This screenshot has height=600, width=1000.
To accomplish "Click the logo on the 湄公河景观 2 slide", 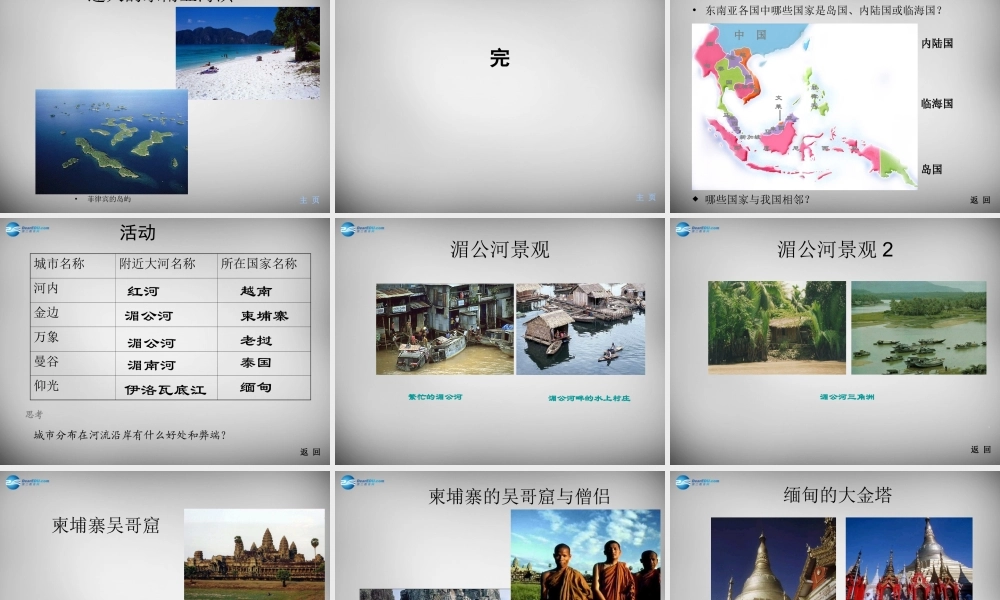I will 697,229.
